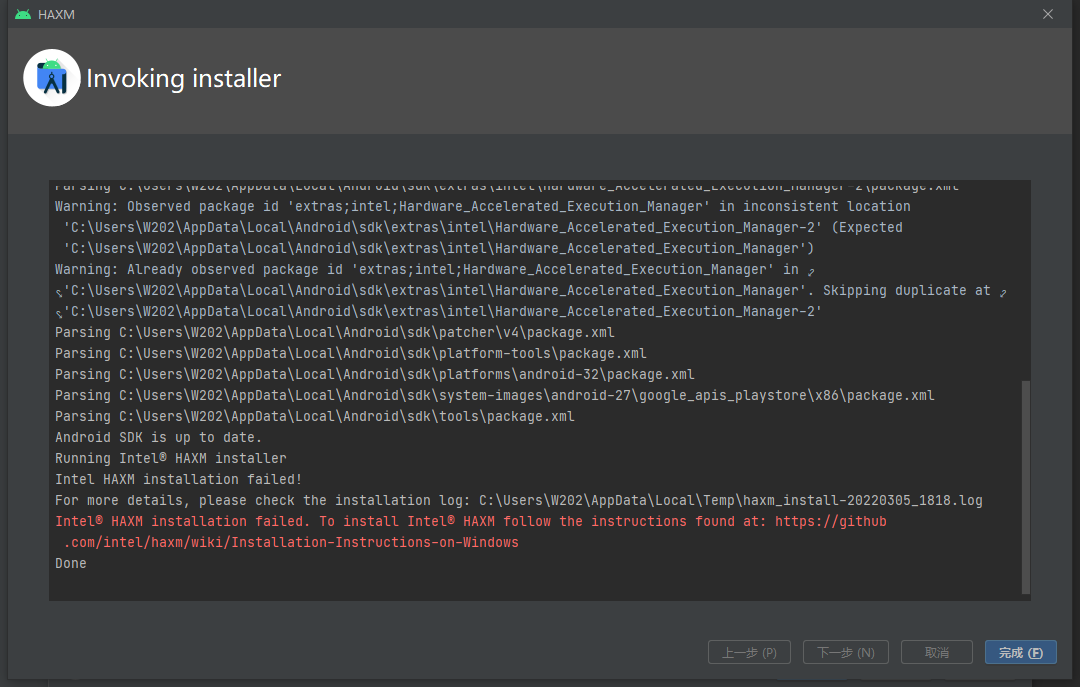Click the 上一步 (P) previous button

coord(749,653)
